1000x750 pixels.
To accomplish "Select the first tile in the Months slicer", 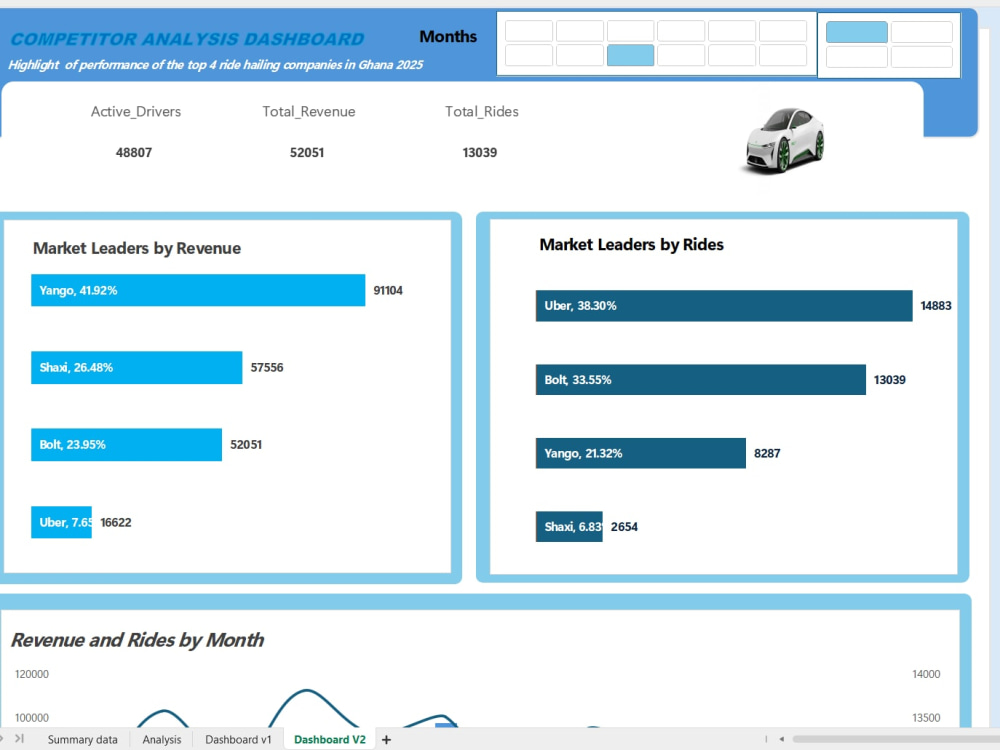I will (529, 31).
